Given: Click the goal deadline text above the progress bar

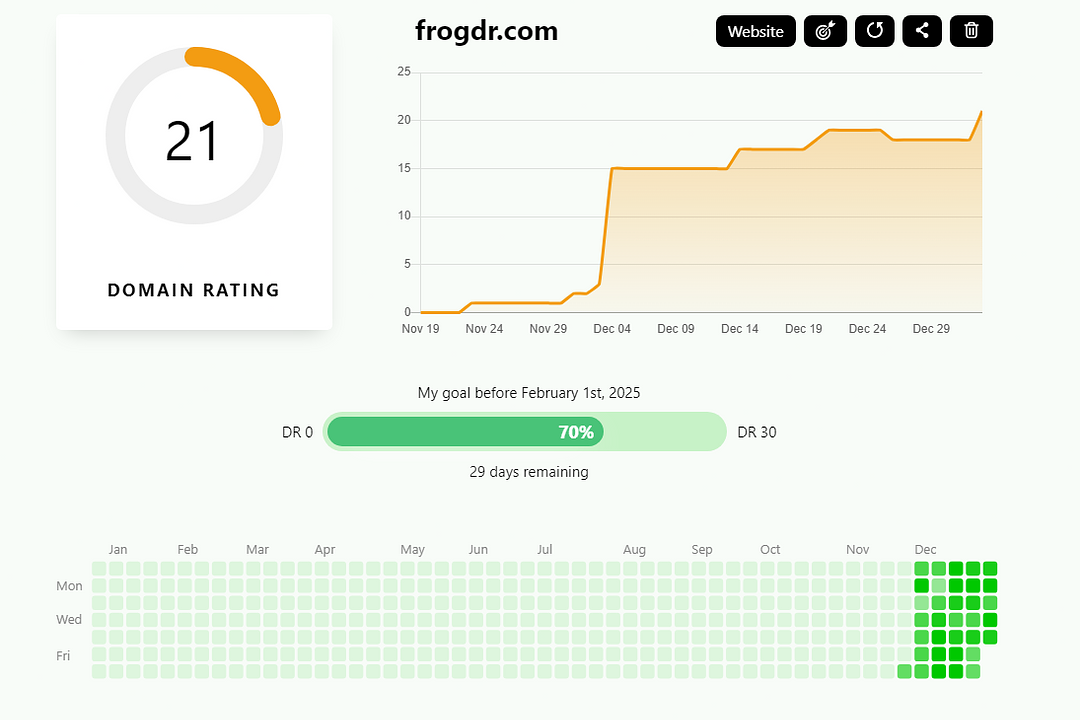Looking at the screenshot, I should point(529,392).
